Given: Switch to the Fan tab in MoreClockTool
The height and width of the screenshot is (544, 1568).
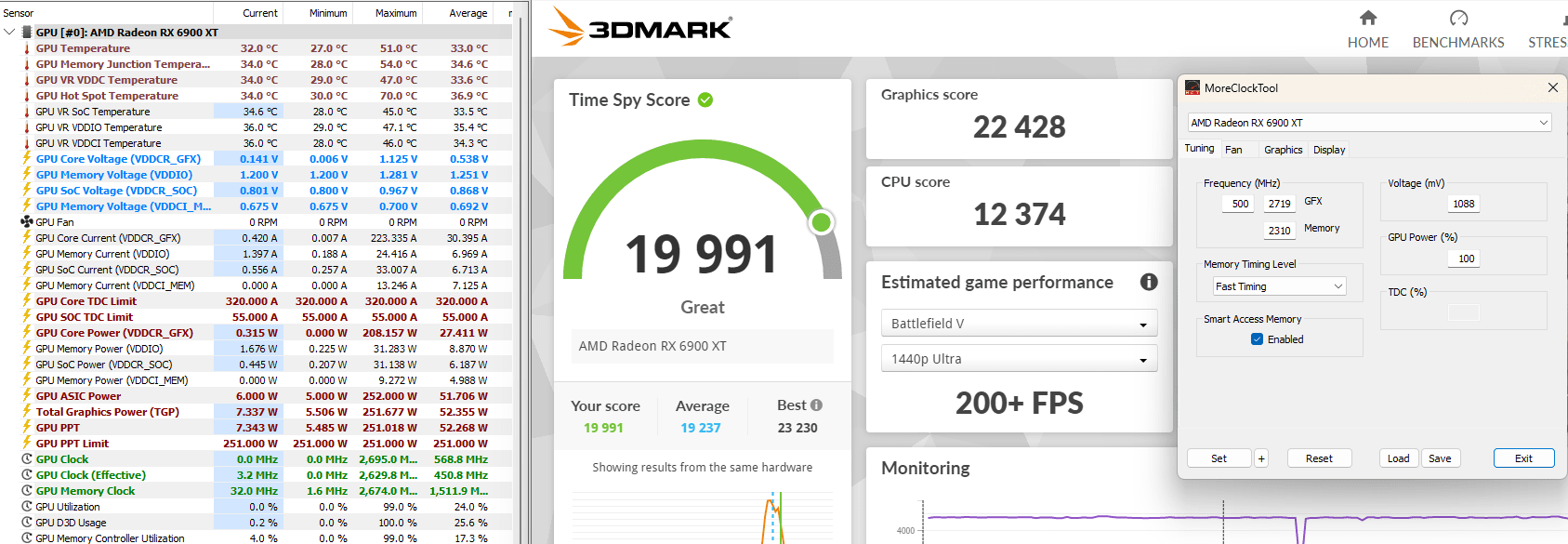Looking at the screenshot, I should coord(1233,150).
